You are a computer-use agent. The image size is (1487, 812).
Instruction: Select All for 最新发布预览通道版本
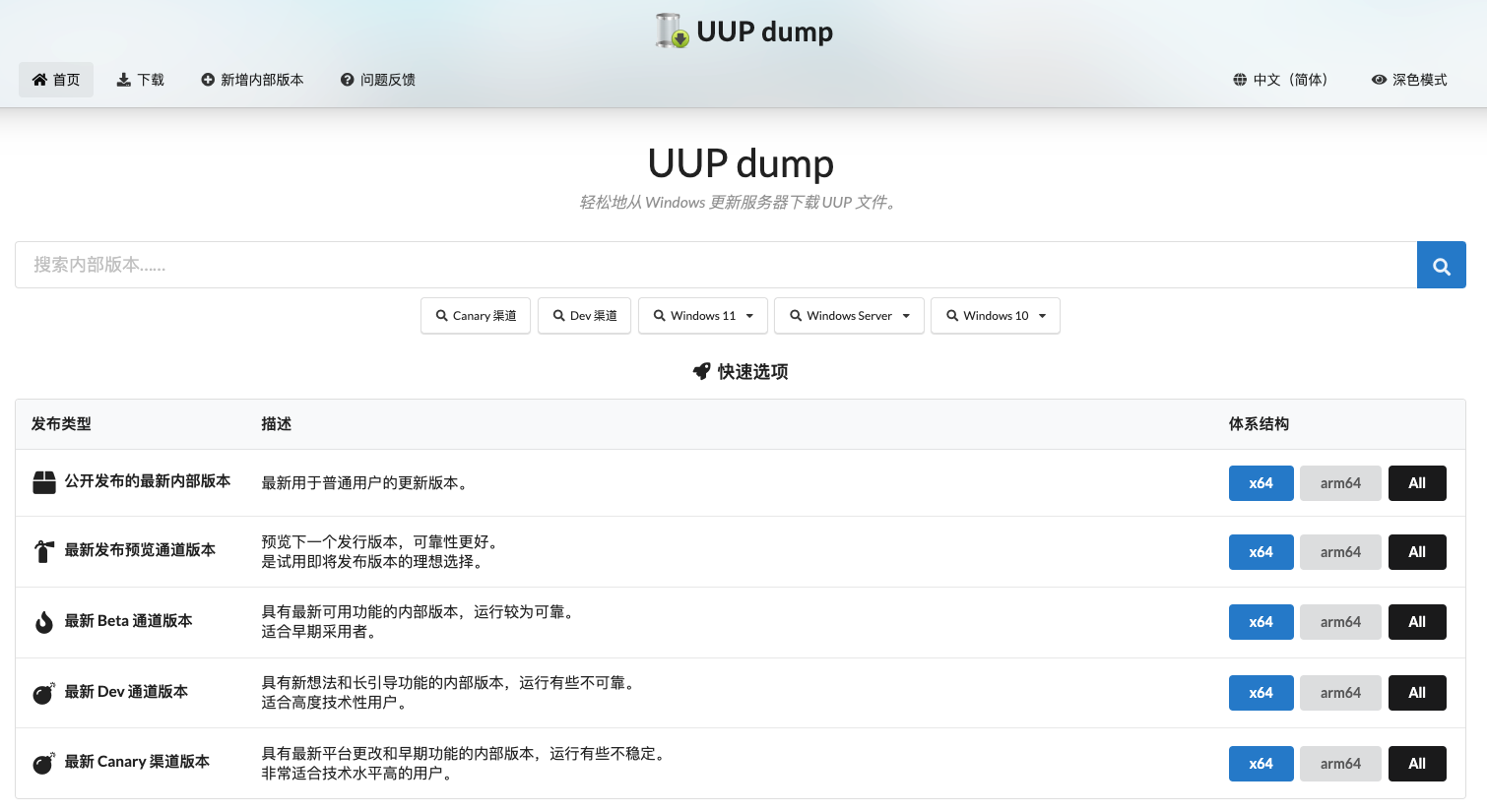(x=1417, y=552)
